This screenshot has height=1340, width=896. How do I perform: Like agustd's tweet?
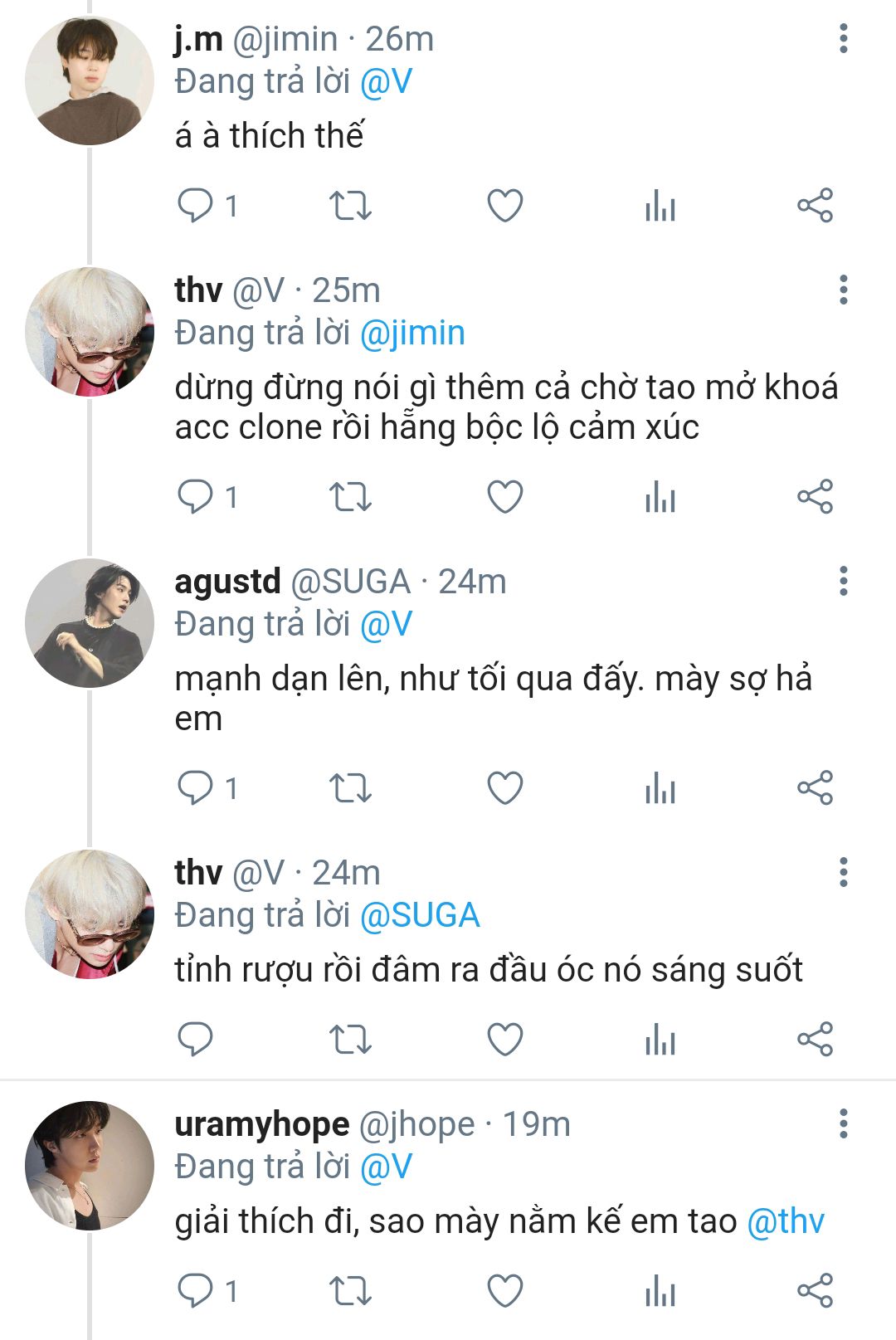tap(504, 788)
